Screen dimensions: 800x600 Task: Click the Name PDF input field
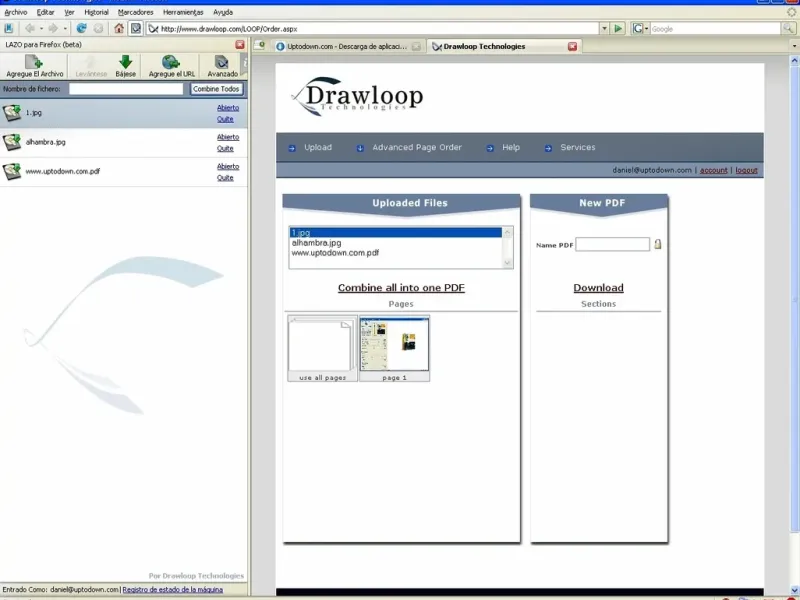pyautogui.click(x=612, y=244)
